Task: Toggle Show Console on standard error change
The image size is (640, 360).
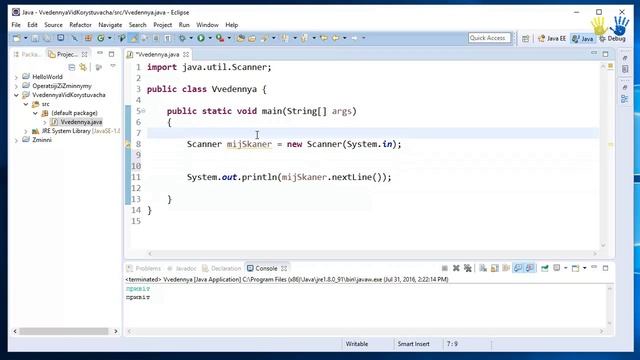Action: 530,268
